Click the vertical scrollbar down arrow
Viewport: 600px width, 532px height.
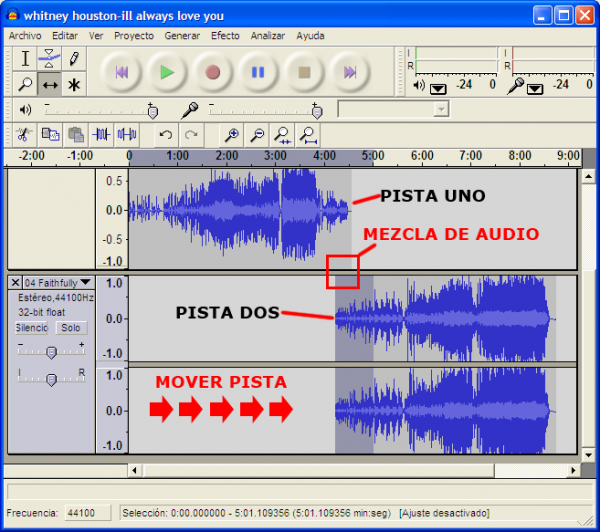point(588,455)
